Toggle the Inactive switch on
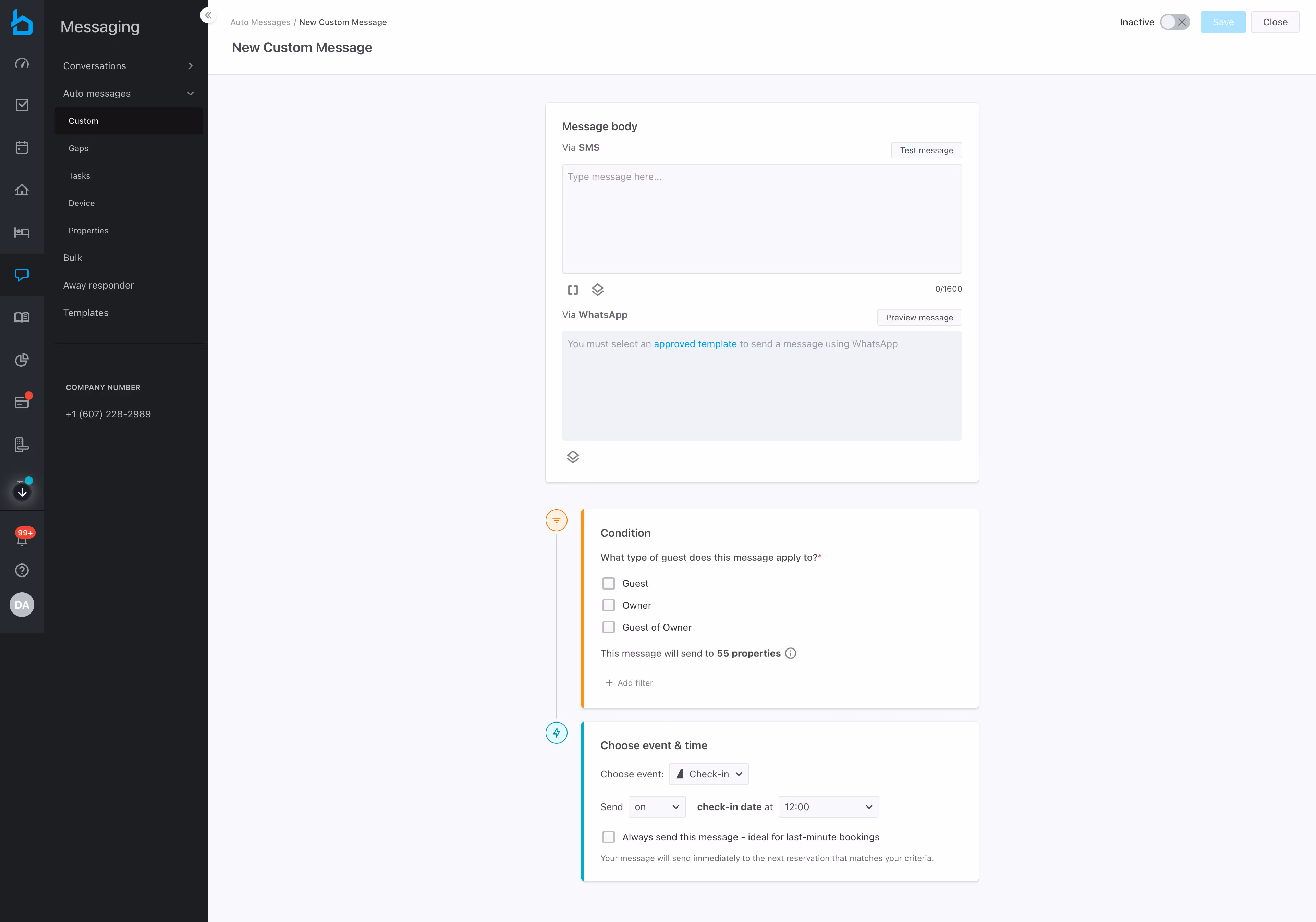Viewport: 1316px width, 922px height. coord(1174,22)
